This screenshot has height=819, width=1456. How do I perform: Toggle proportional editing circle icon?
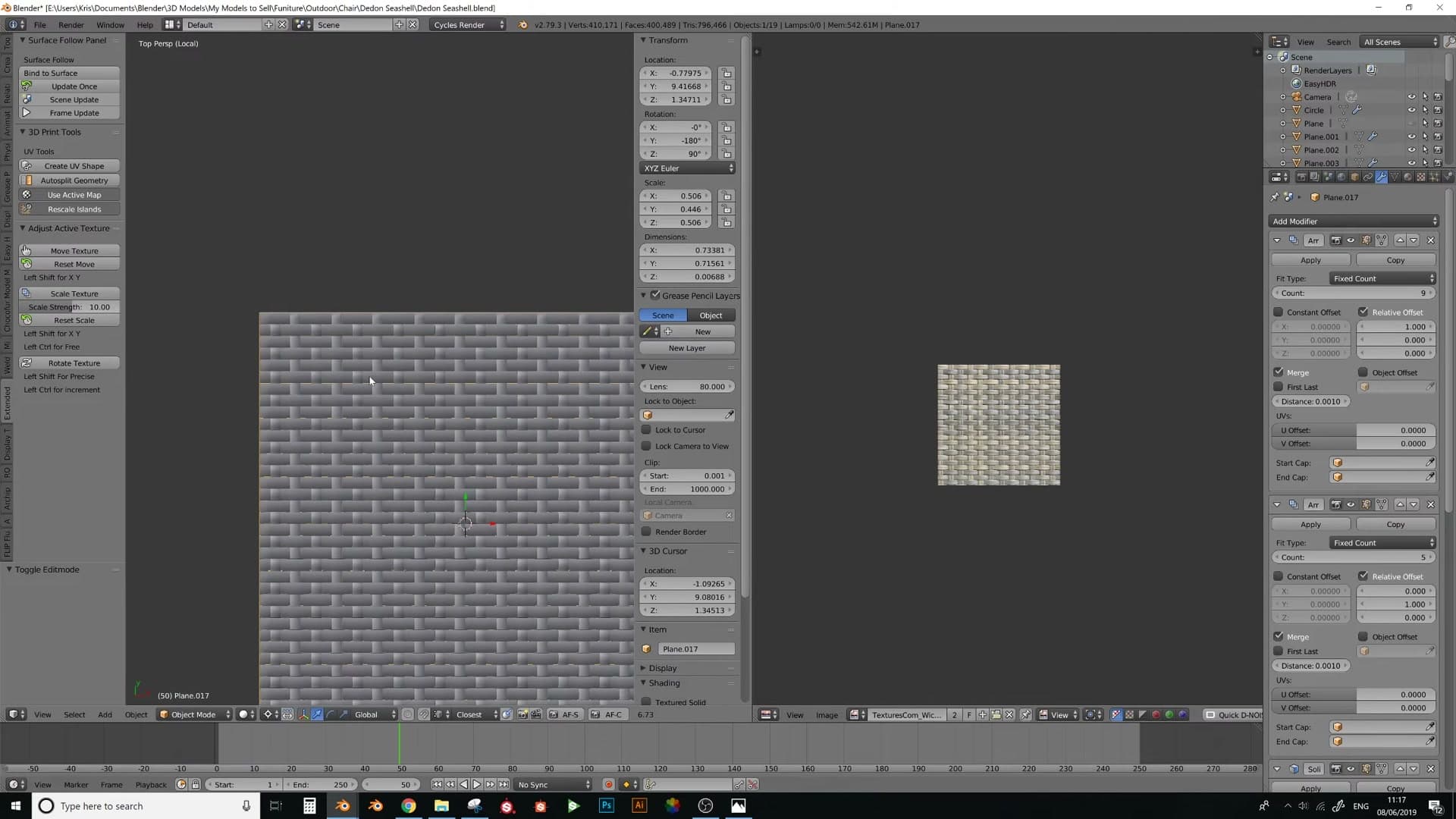408,714
